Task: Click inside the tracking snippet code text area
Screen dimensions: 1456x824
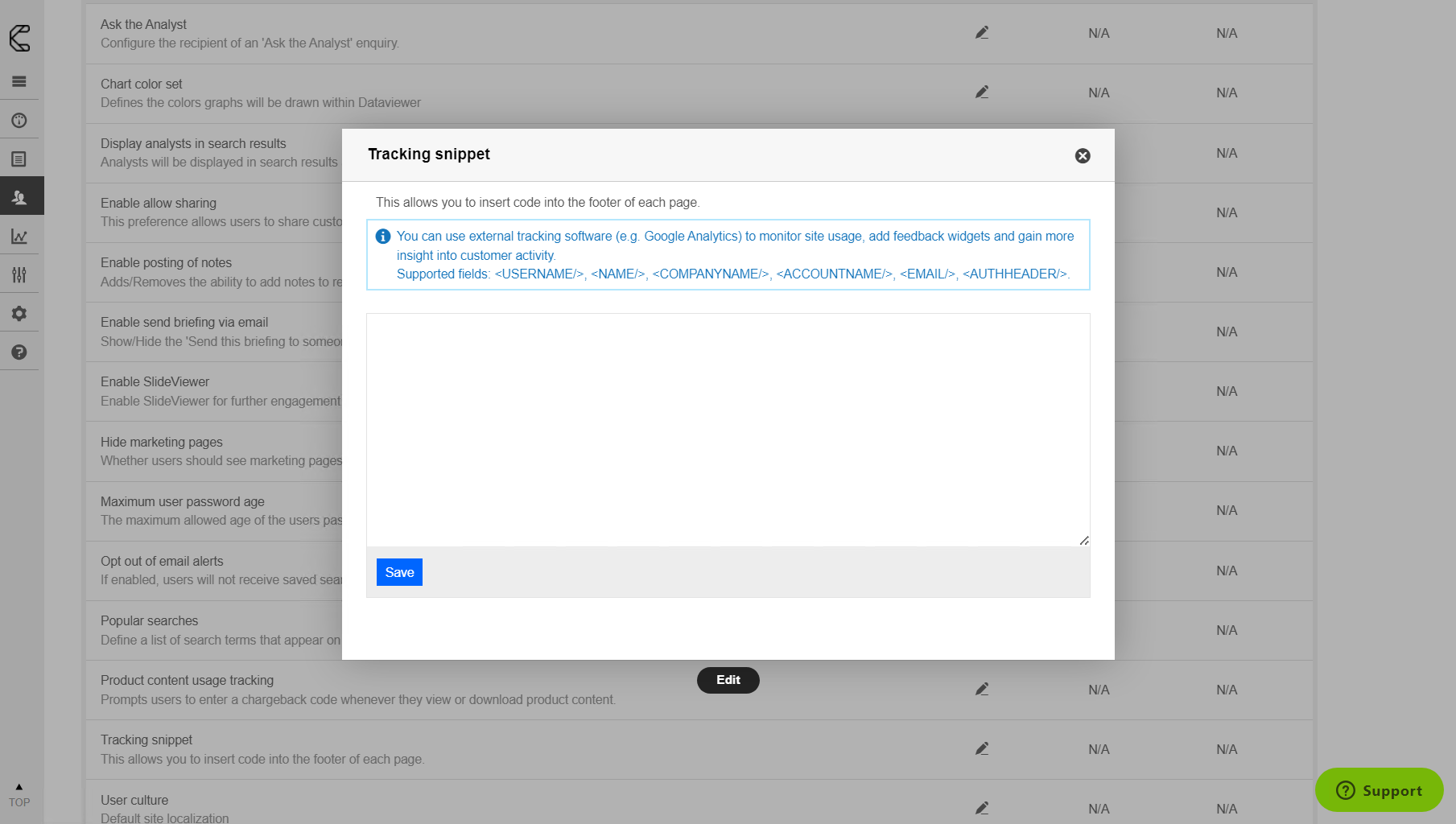Action: (728, 429)
